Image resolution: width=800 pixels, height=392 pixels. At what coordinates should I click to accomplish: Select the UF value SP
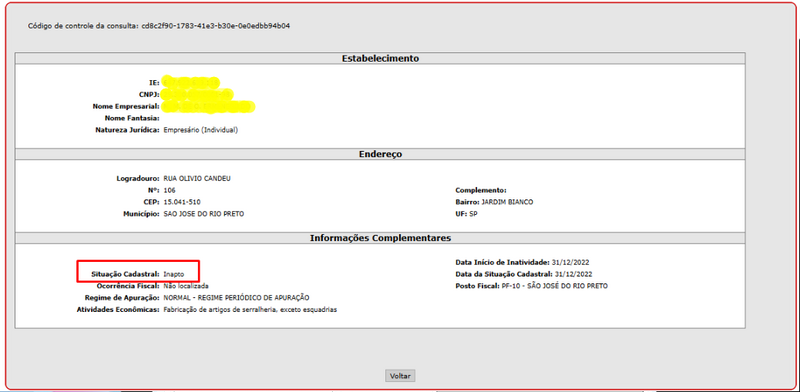point(473,214)
